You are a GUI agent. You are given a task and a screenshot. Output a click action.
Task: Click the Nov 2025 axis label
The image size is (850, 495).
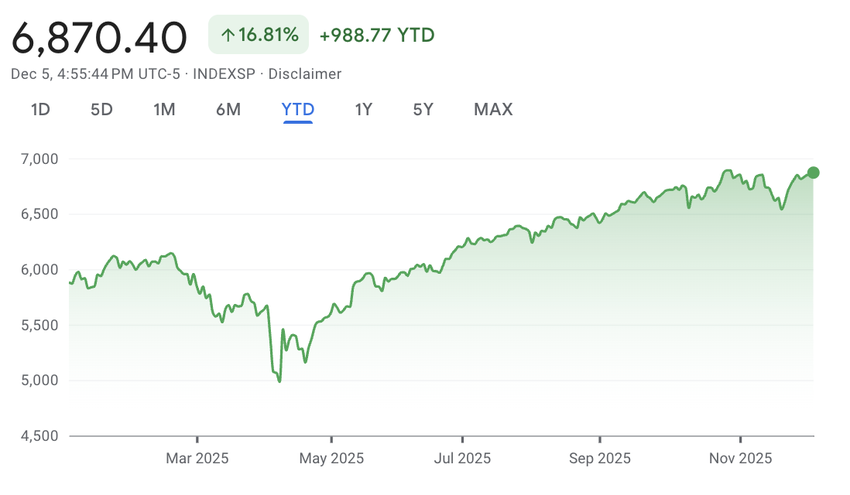point(740,459)
